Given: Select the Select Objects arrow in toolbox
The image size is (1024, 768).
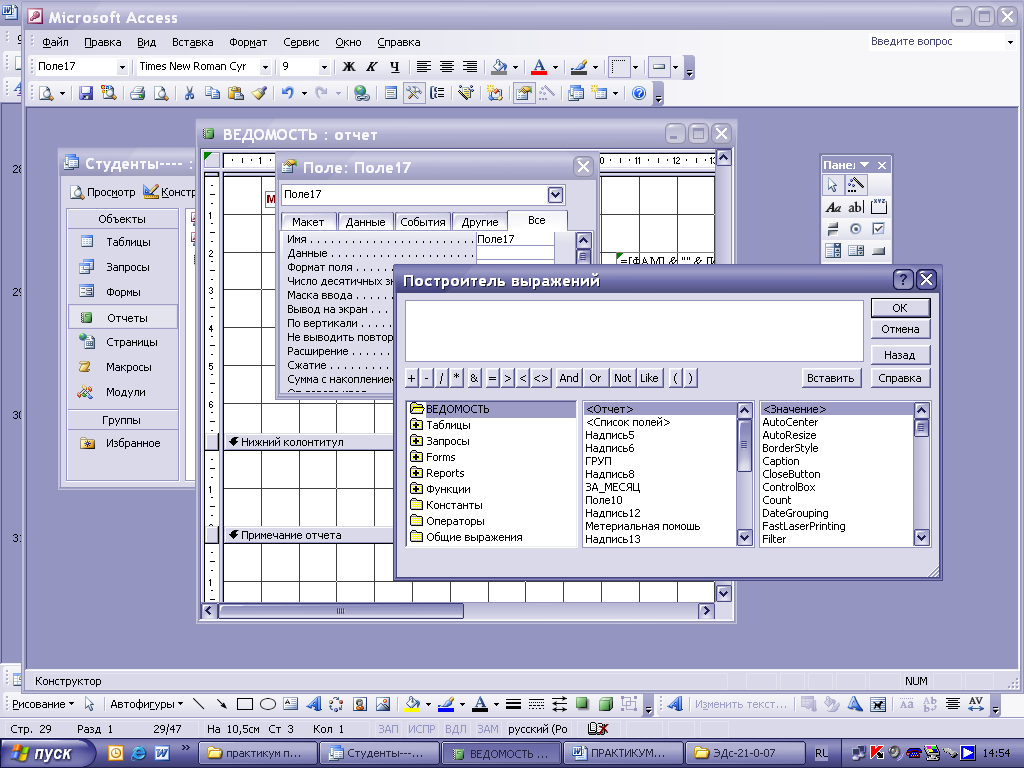Looking at the screenshot, I should 833,185.
